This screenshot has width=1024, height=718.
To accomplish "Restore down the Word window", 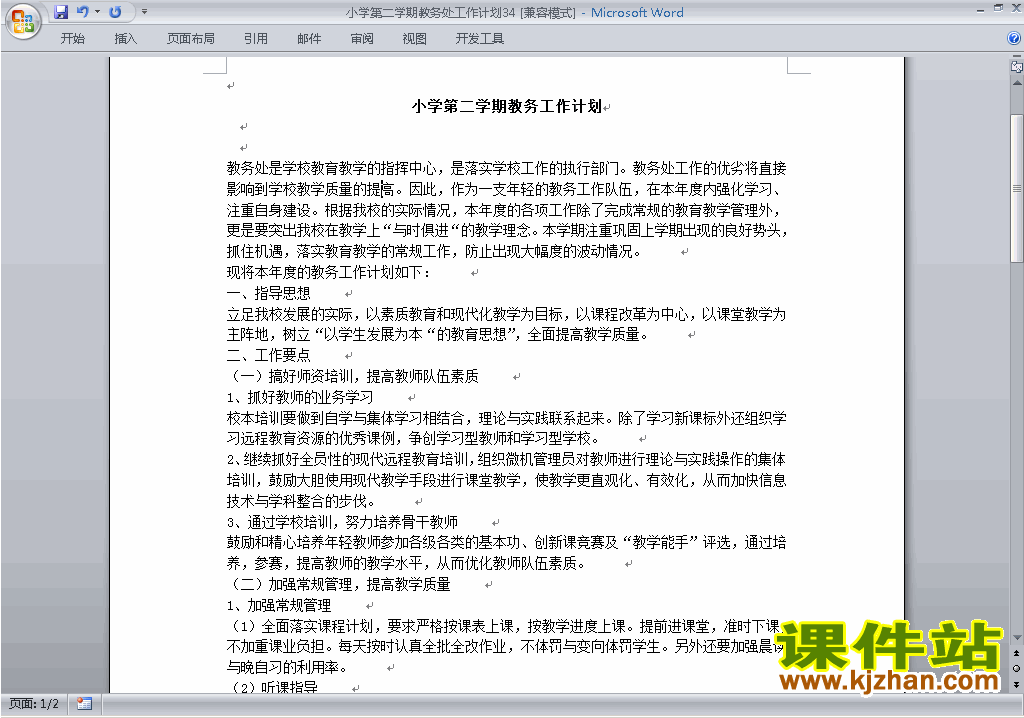I will click(x=998, y=9).
